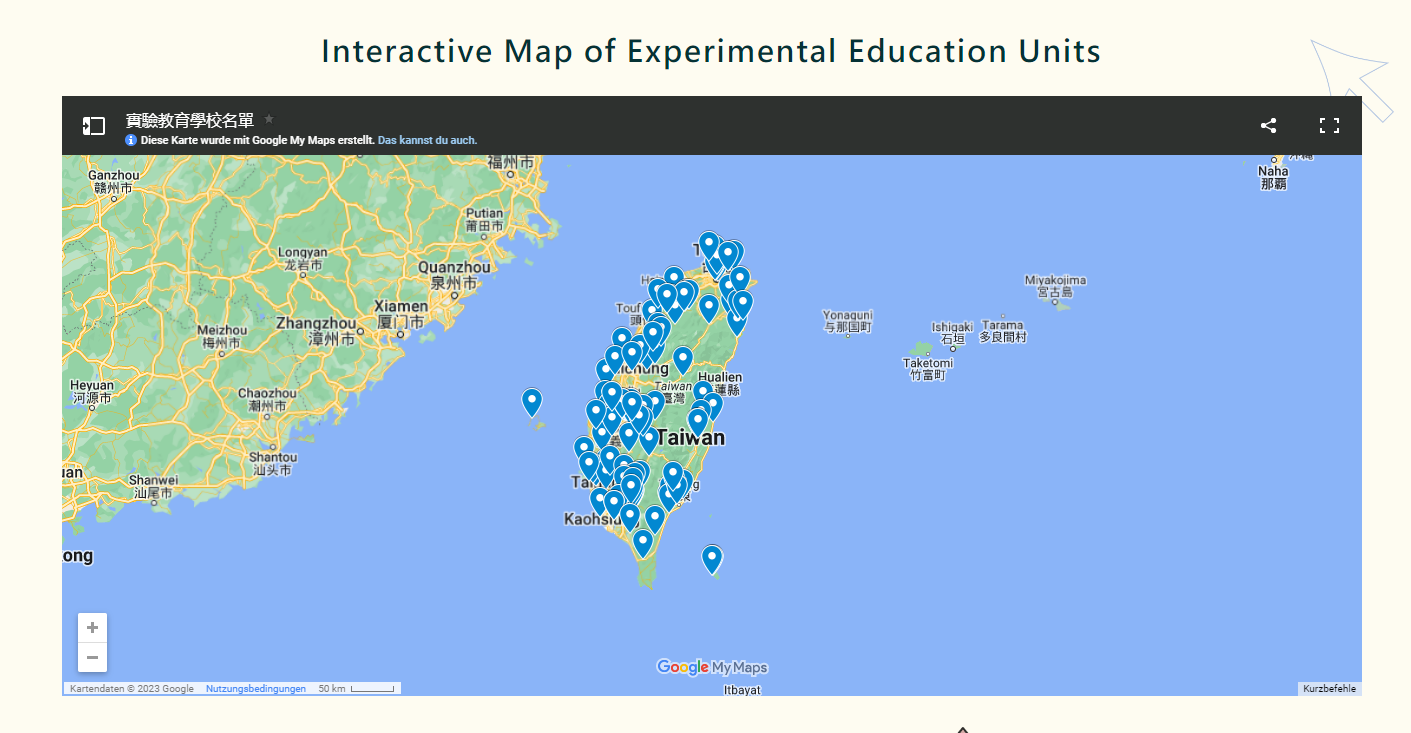Image resolution: width=1411 pixels, height=733 pixels.
Task: Select the marker on the southeast offshore island
Action: click(712, 560)
